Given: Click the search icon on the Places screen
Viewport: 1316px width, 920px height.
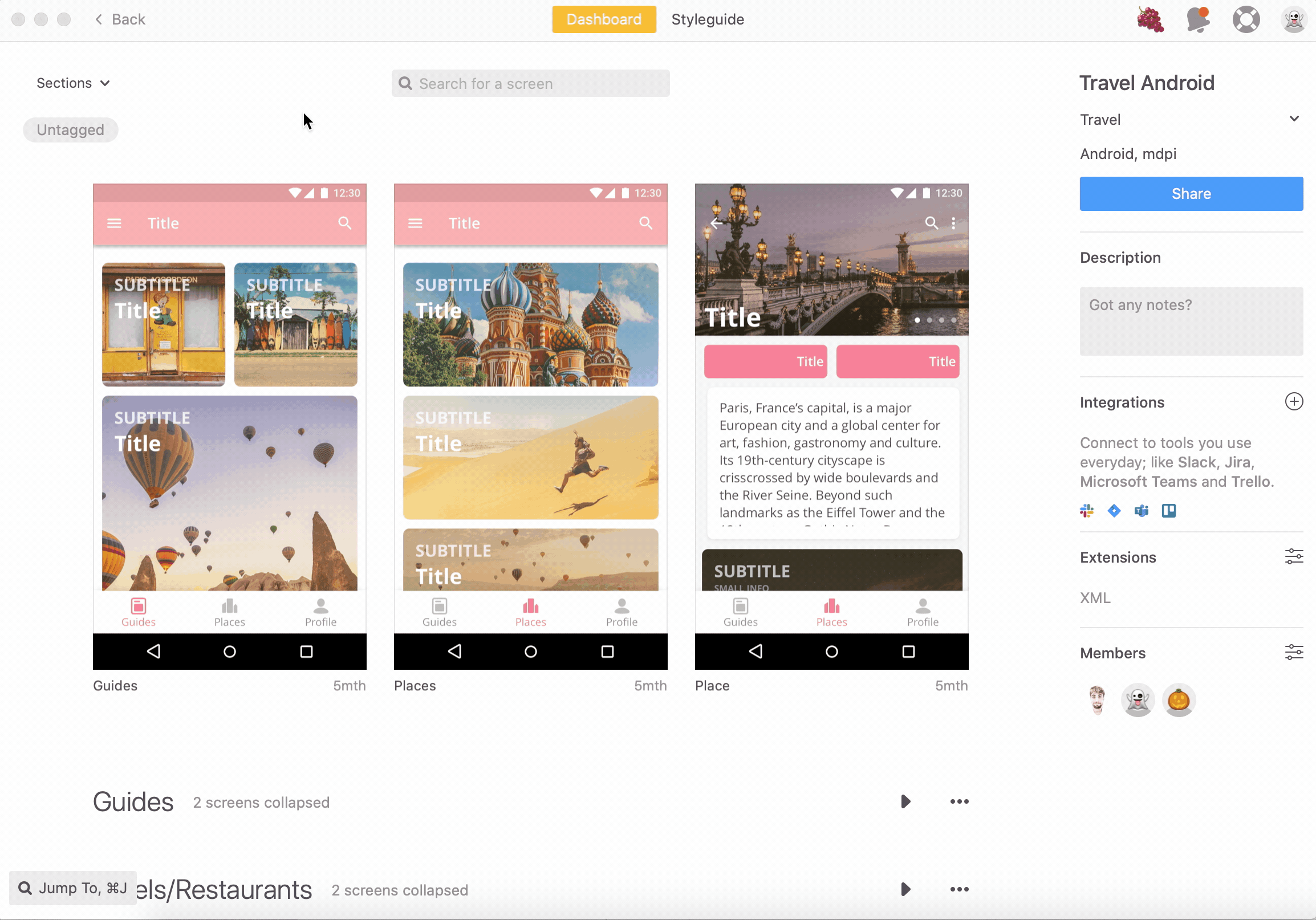Looking at the screenshot, I should [645, 223].
